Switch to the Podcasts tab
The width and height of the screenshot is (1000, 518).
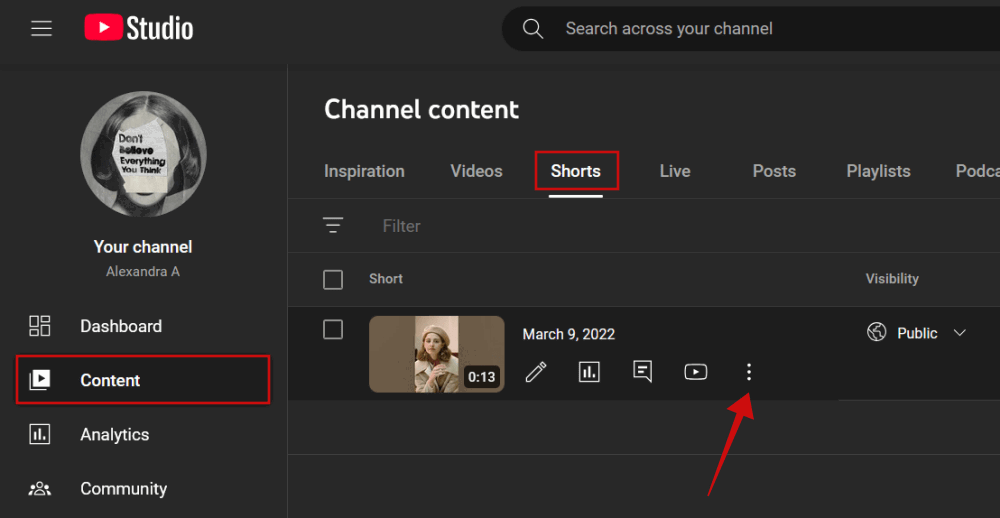(x=978, y=172)
